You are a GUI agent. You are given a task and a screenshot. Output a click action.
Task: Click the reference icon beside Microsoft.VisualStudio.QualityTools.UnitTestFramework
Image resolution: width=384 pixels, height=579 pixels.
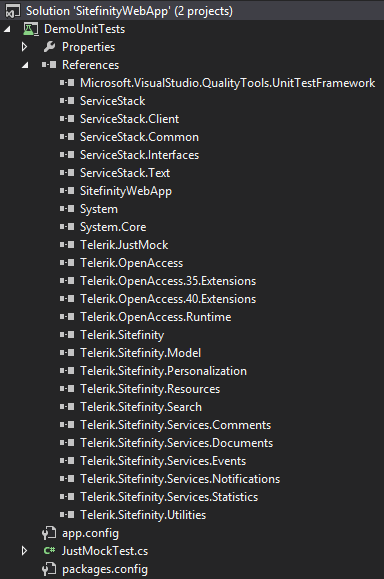click(67, 83)
